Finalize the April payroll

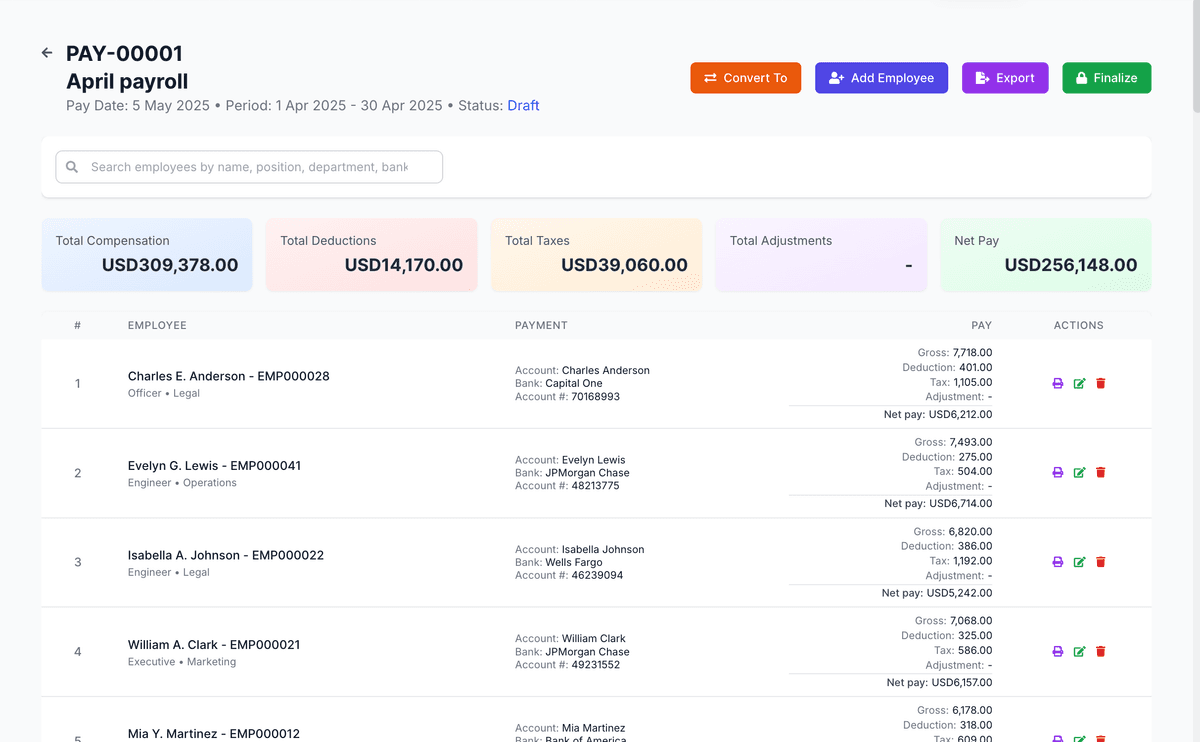[x=1106, y=78]
